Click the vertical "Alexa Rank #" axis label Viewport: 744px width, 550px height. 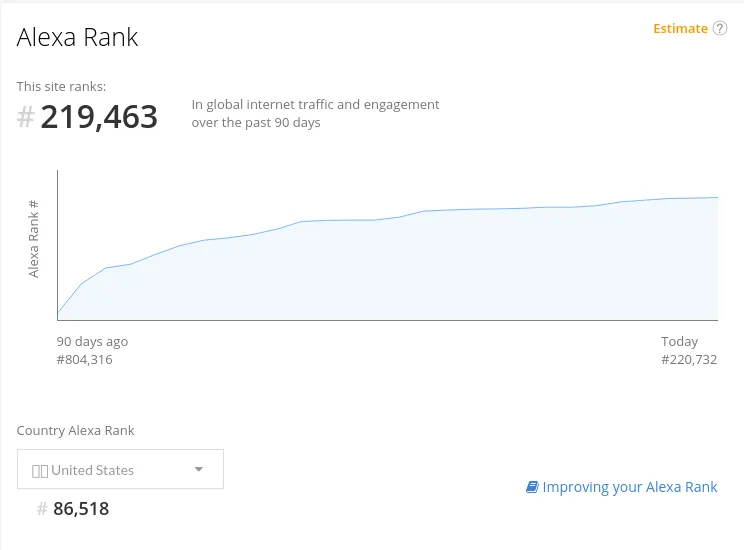(33, 239)
